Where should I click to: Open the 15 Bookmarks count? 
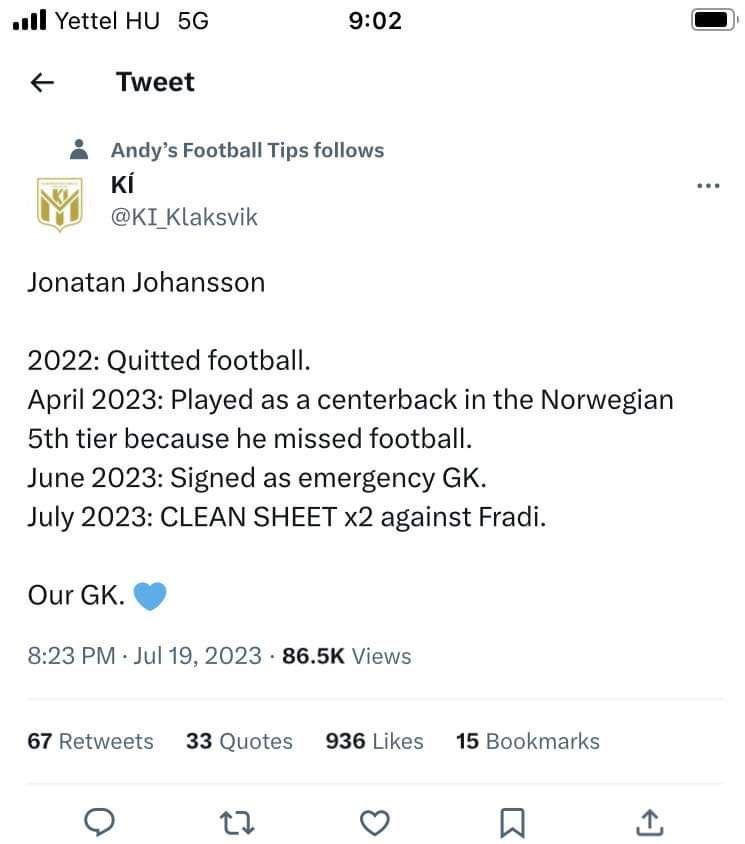click(528, 741)
